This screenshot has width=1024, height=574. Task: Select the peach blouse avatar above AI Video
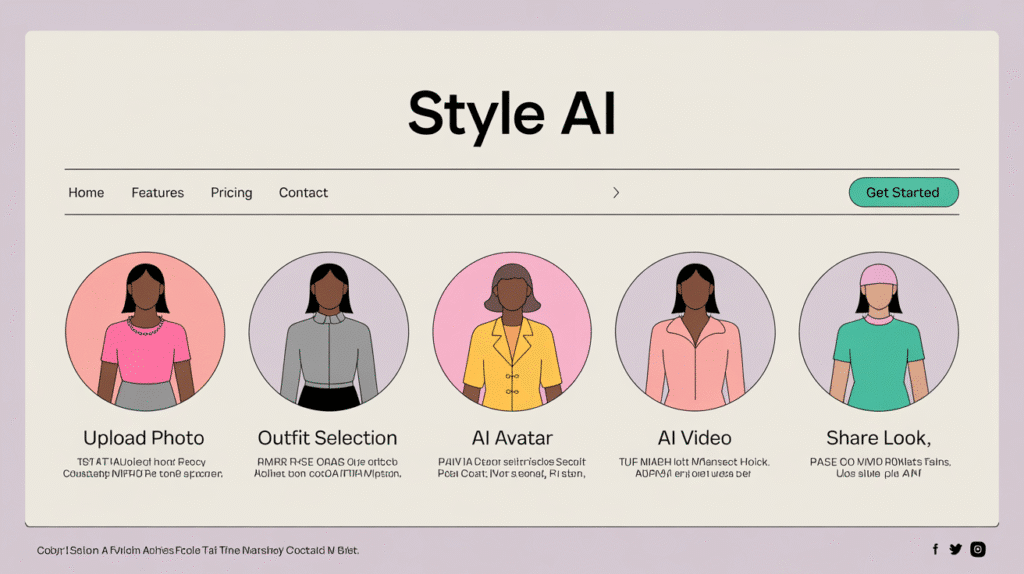pos(695,331)
